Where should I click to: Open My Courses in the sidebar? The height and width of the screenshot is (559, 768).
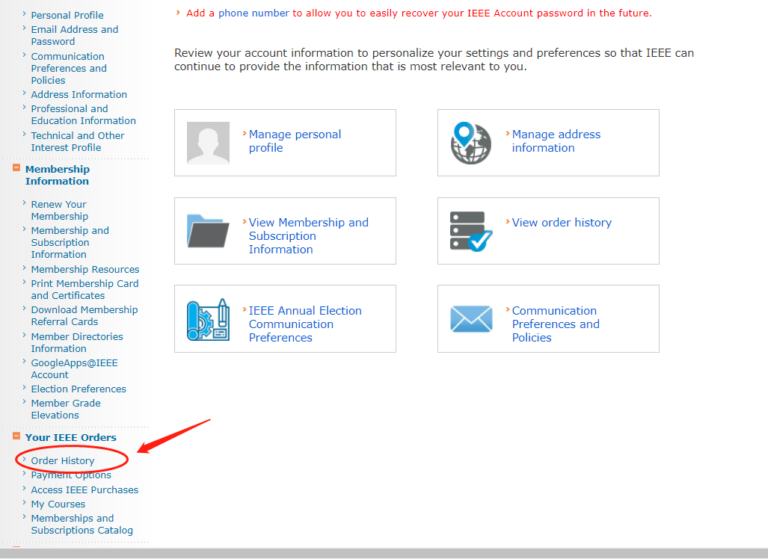click(x=58, y=504)
